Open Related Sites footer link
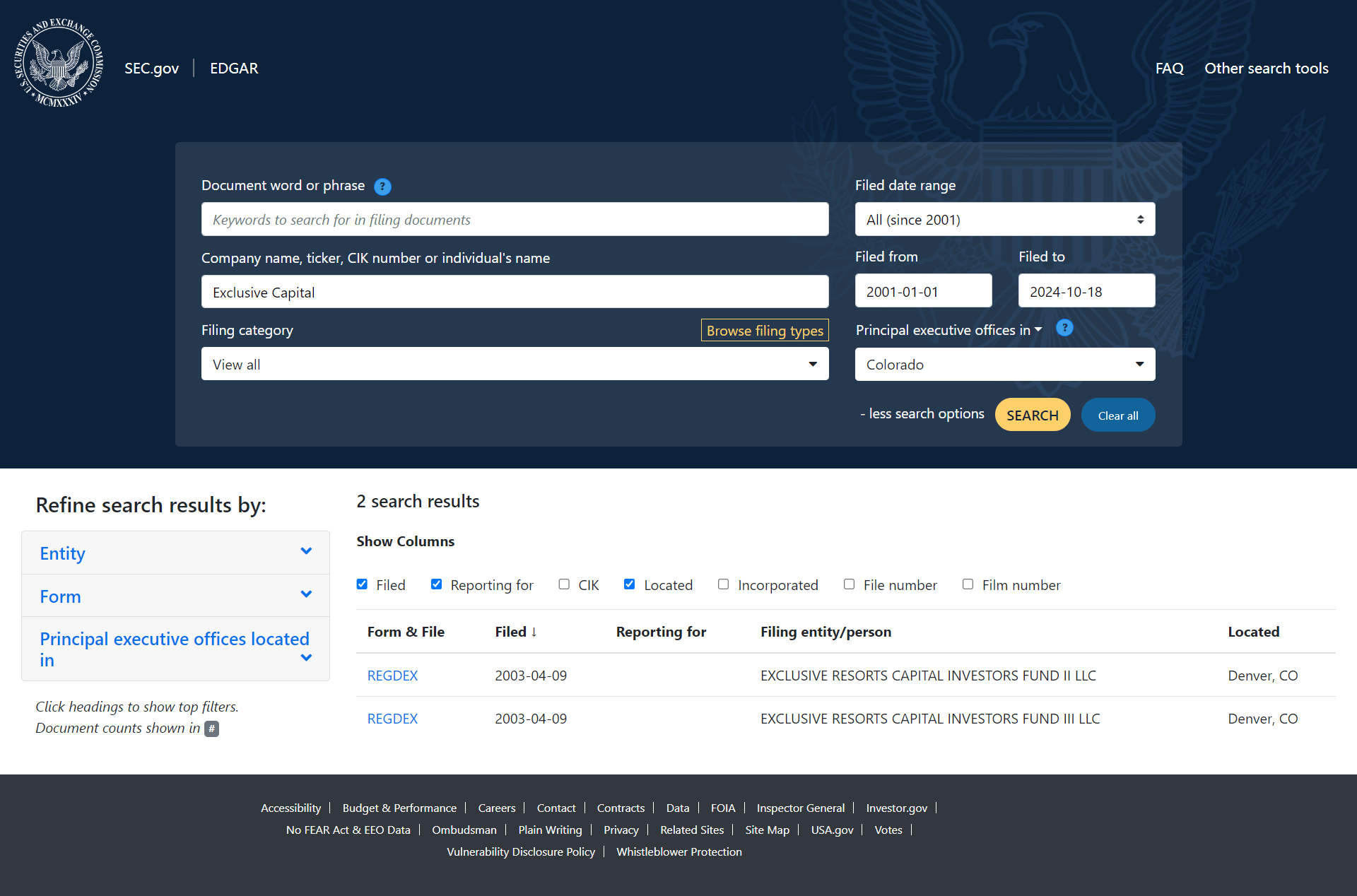 692,830
